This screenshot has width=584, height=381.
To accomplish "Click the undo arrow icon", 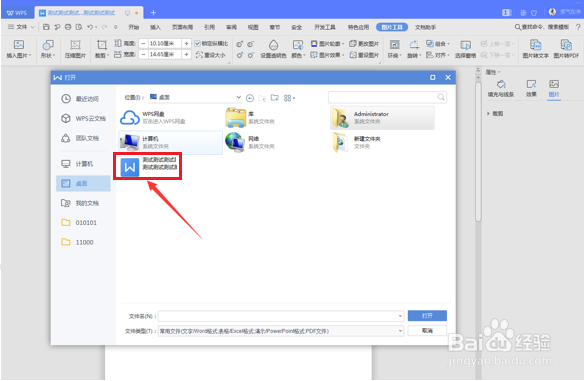I will coord(90,27).
